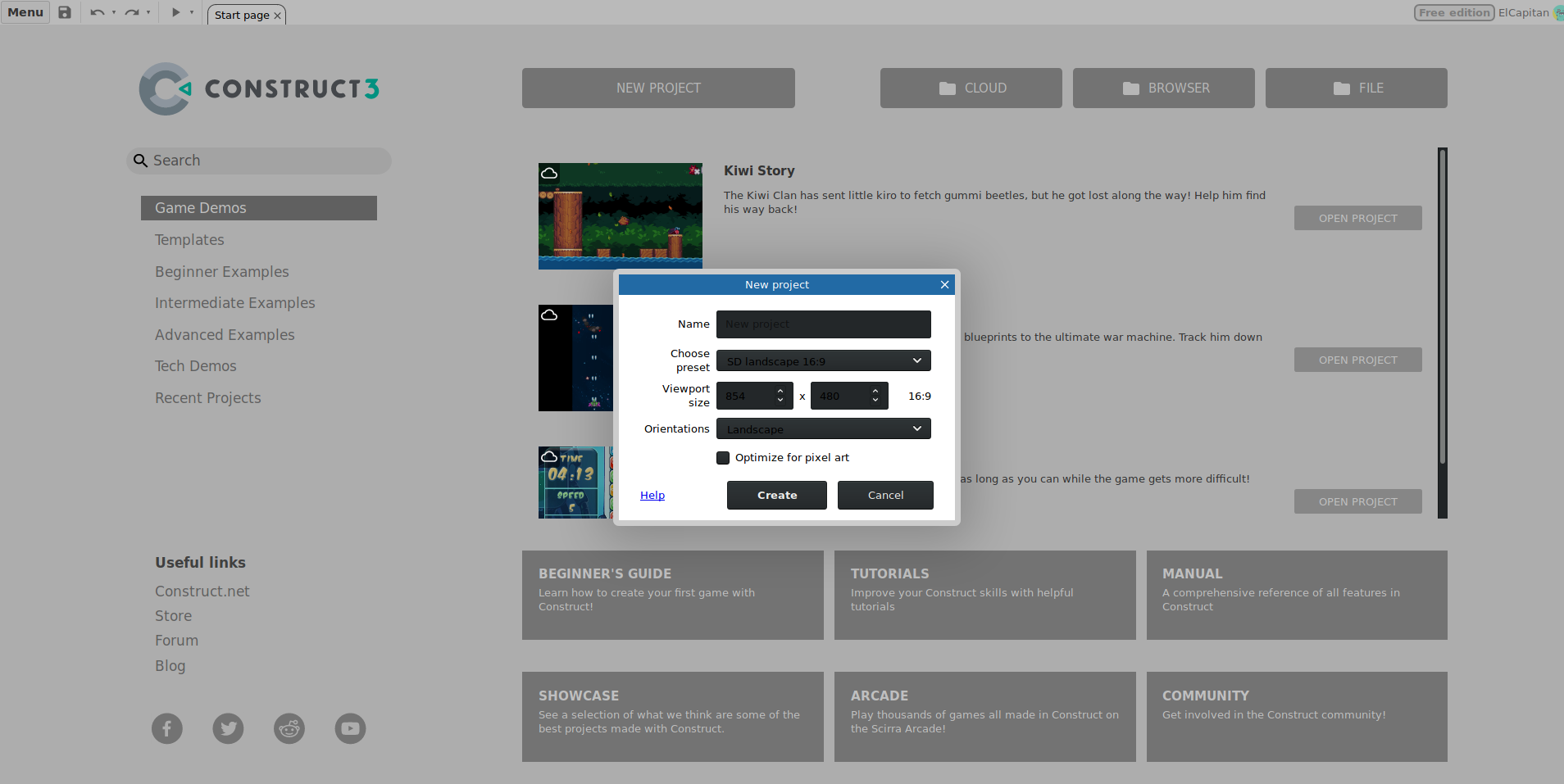The height and width of the screenshot is (784, 1564).
Task: Open the Orientations dropdown
Action: [823, 428]
